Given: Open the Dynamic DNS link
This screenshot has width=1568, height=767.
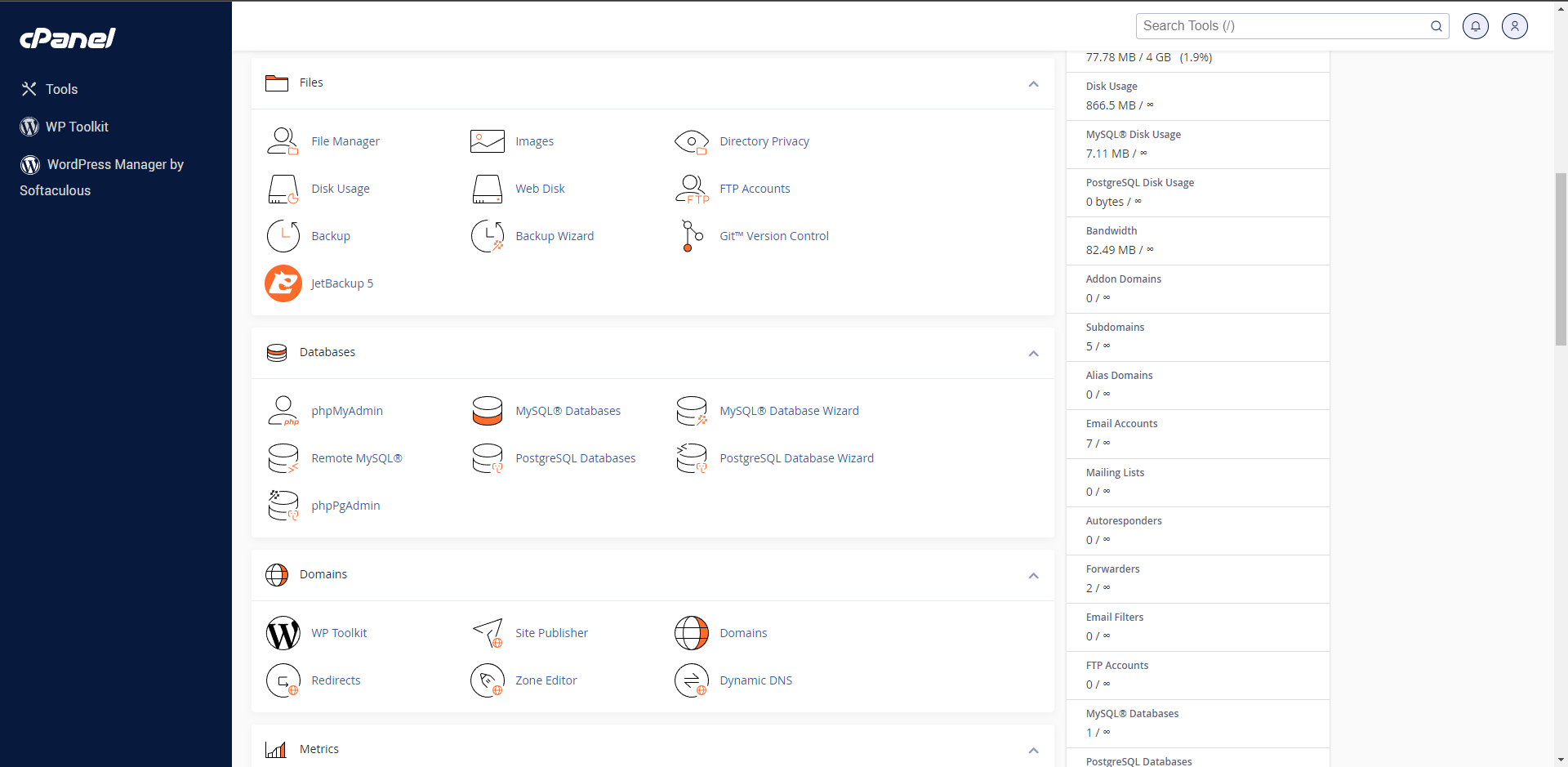Looking at the screenshot, I should 755,680.
